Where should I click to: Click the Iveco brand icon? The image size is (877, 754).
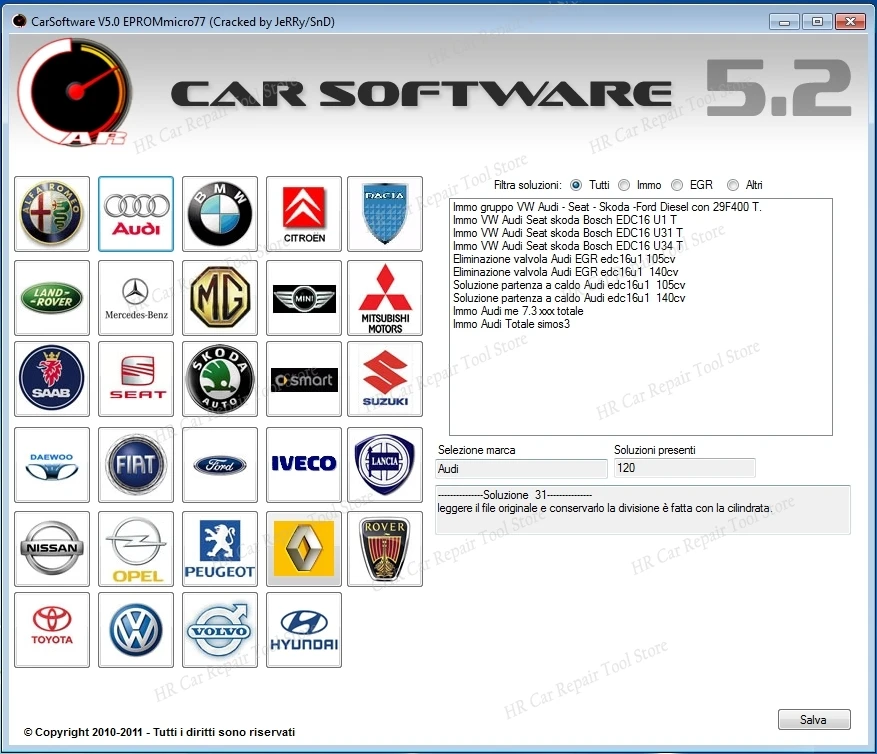click(x=303, y=463)
